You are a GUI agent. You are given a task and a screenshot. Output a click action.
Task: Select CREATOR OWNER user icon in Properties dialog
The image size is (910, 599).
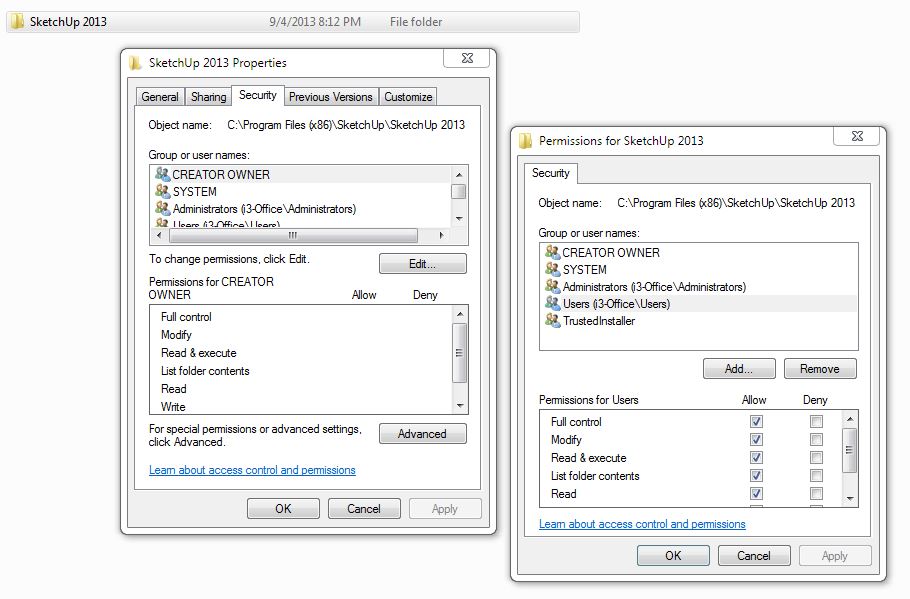tap(162, 174)
